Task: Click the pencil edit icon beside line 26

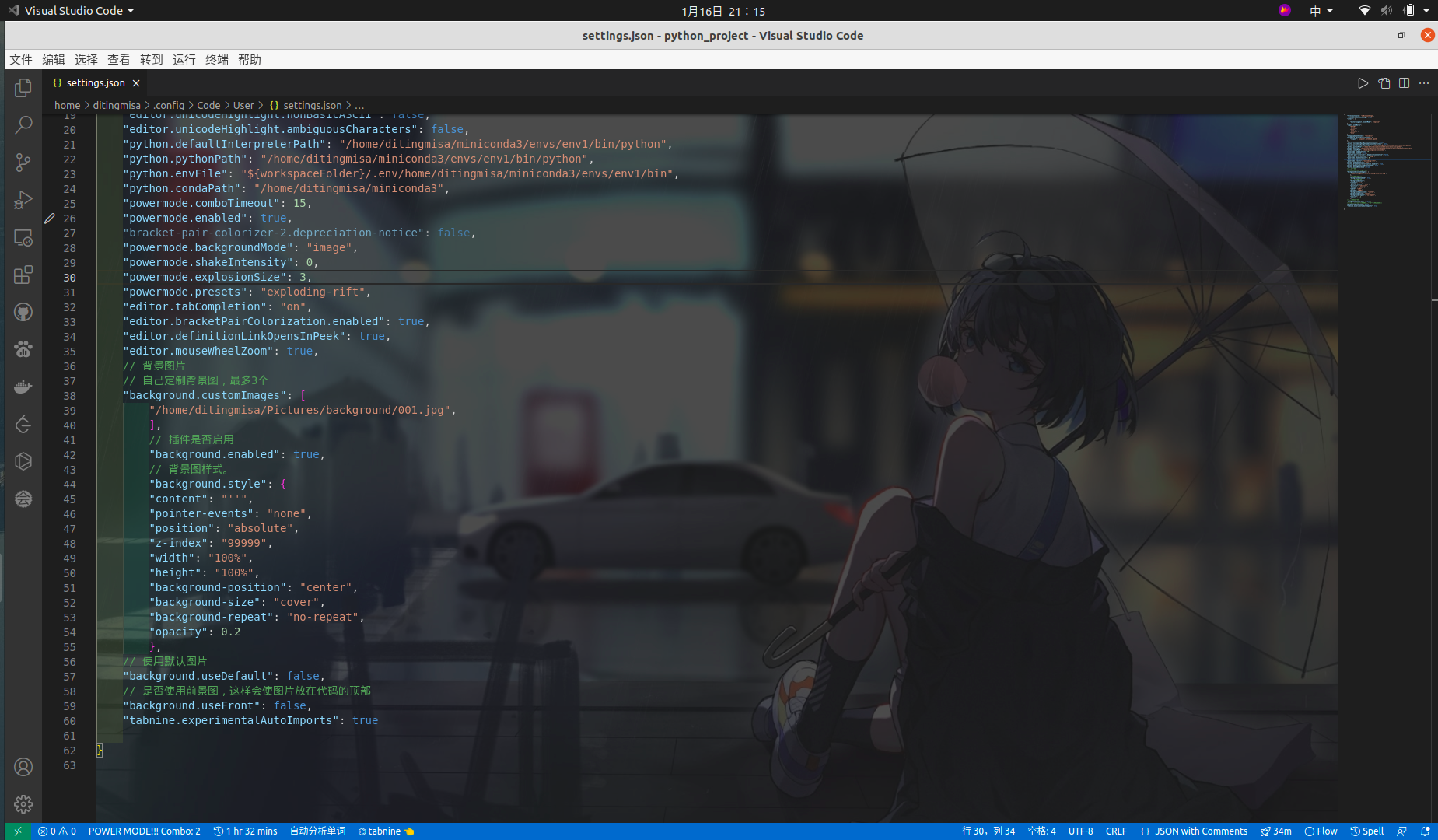Action: coord(50,219)
